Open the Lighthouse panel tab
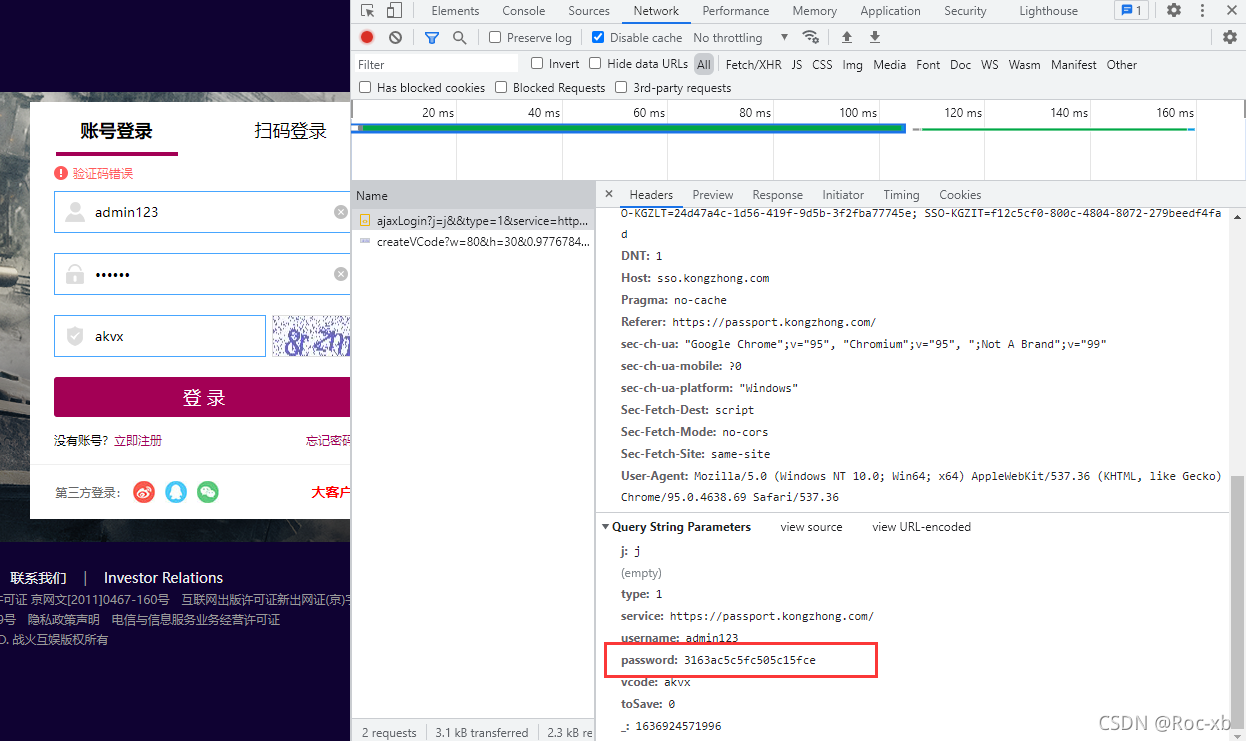The width and height of the screenshot is (1246, 741). pyautogui.click(x=1048, y=11)
